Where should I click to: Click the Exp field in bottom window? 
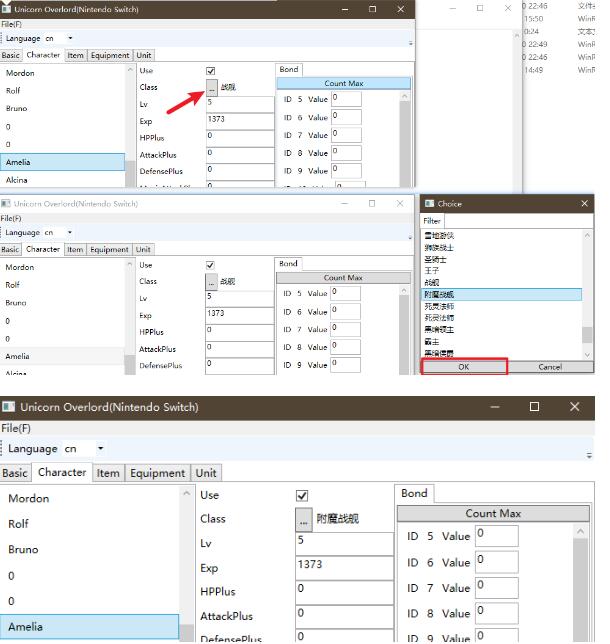tap(345, 568)
